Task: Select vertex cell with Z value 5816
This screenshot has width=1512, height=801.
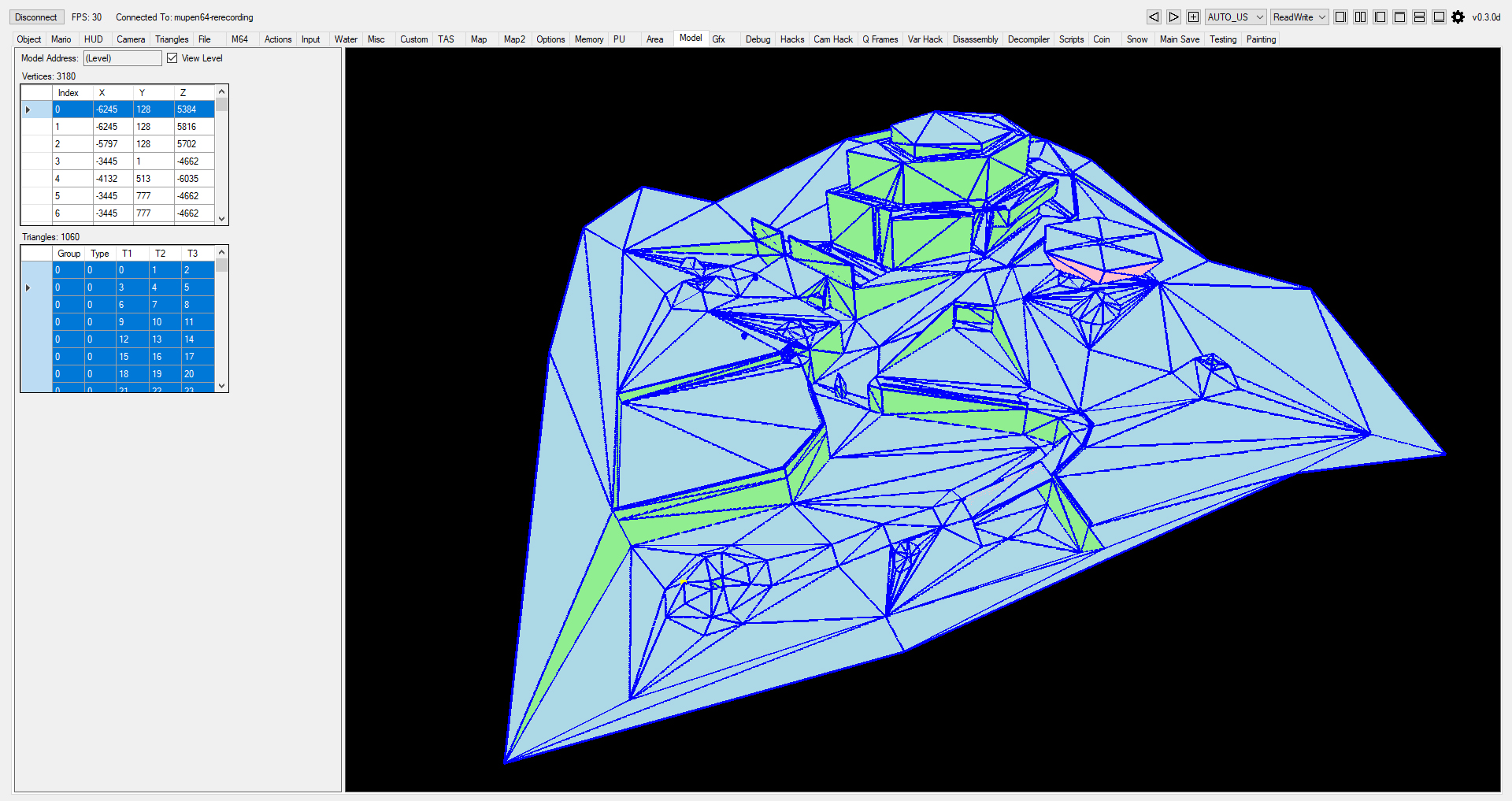Action: coord(195,127)
